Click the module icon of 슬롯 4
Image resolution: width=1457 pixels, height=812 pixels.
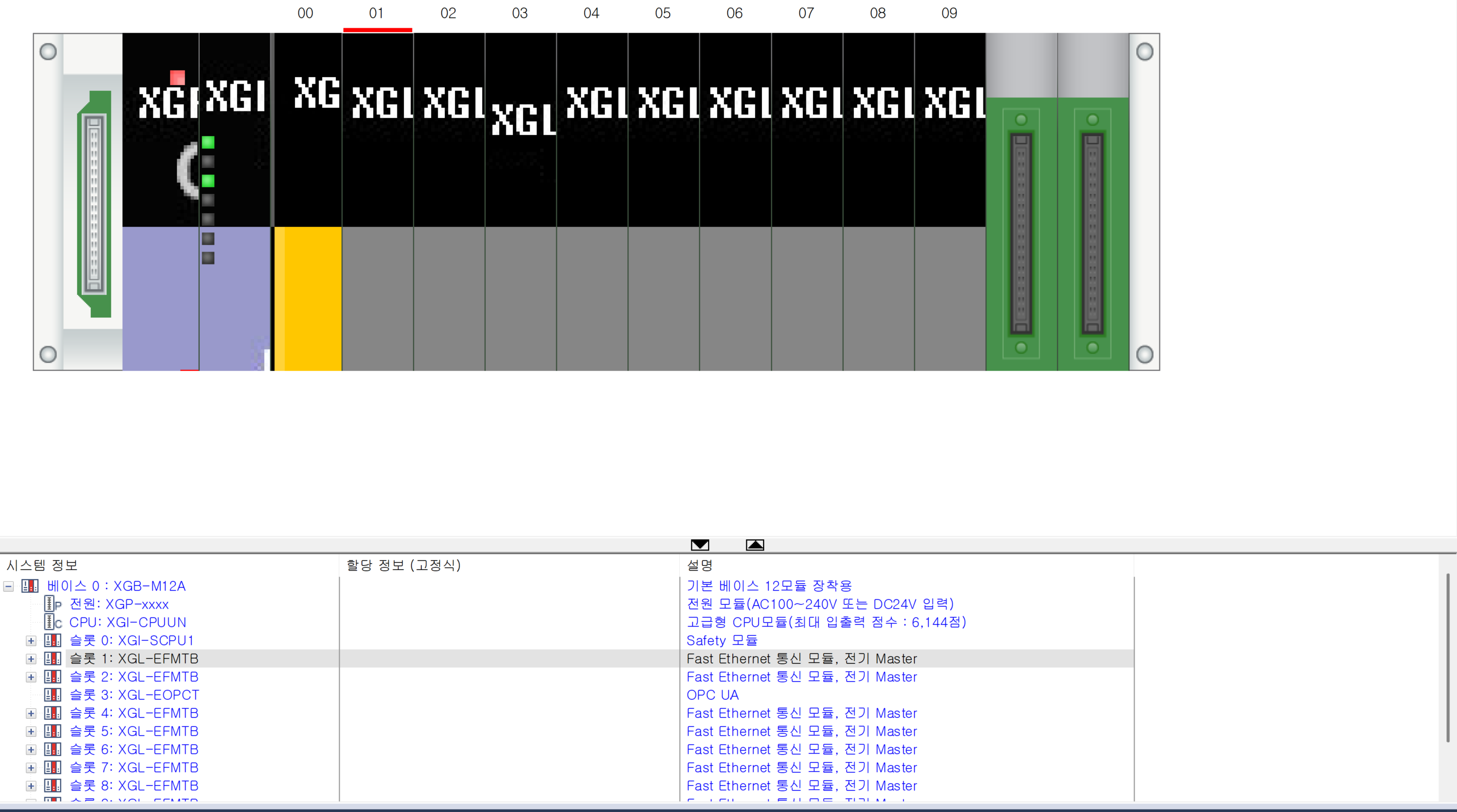point(52,713)
